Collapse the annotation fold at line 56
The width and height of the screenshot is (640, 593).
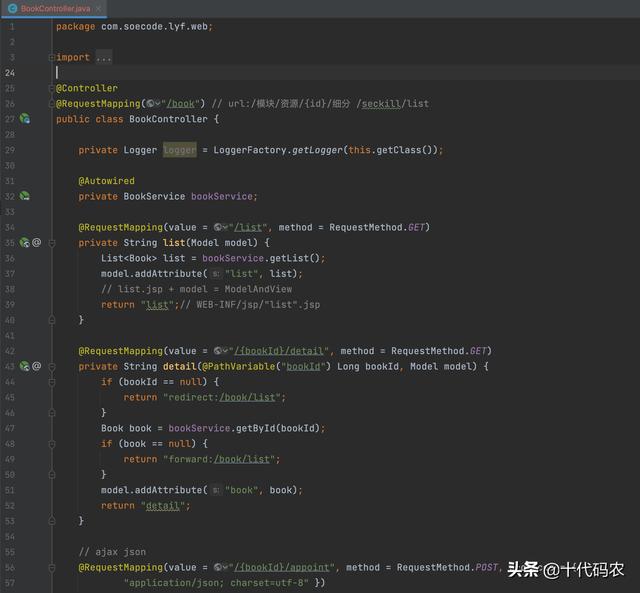[52, 568]
